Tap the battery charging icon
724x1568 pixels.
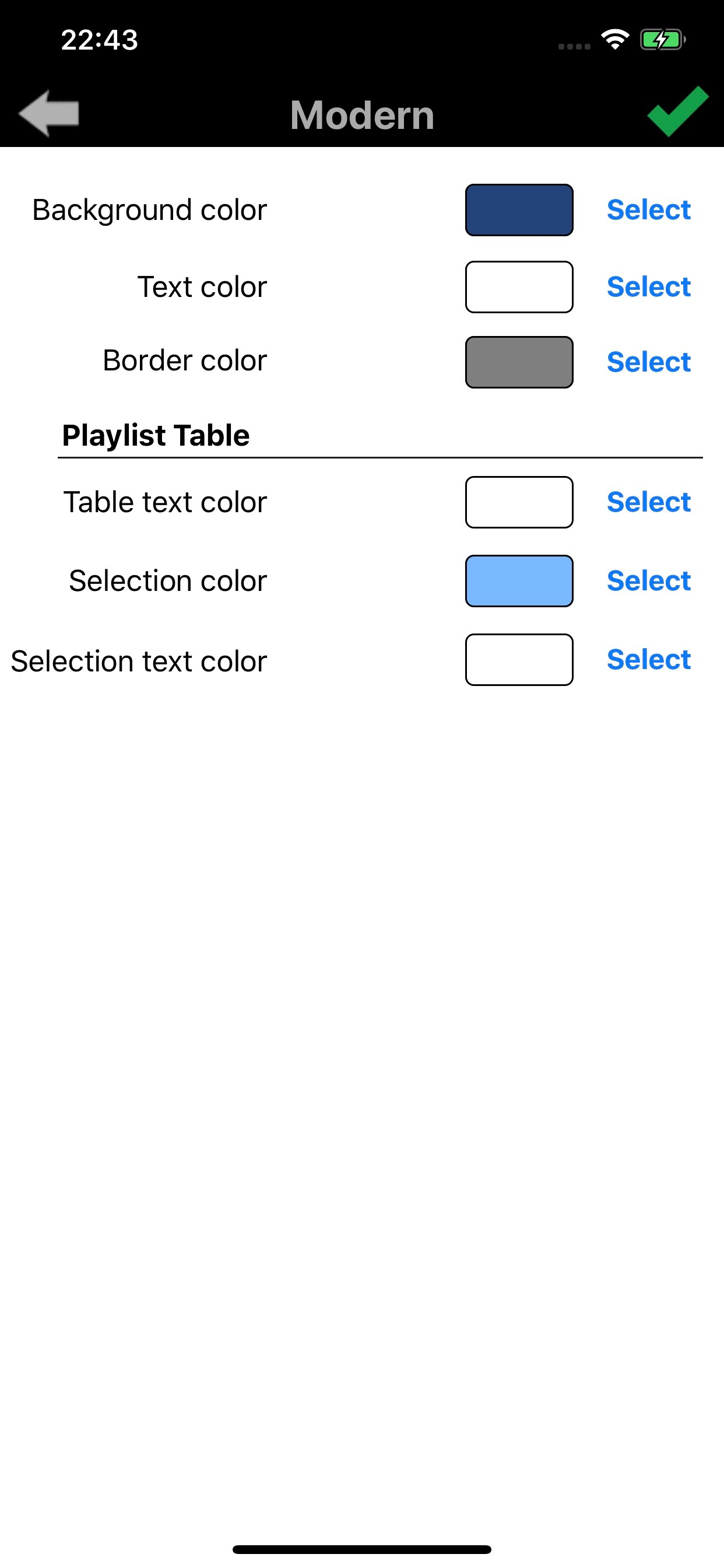(662, 40)
